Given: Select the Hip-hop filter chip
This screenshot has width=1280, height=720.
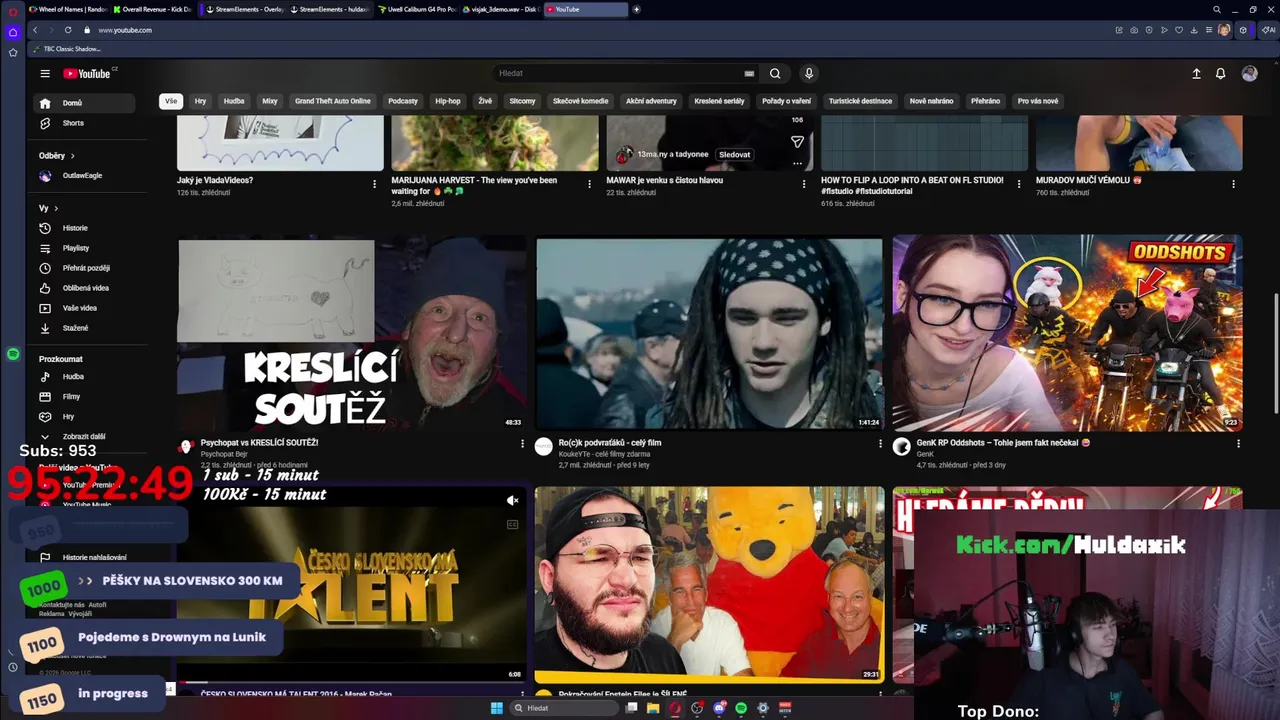Looking at the screenshot, I should 448,101.
